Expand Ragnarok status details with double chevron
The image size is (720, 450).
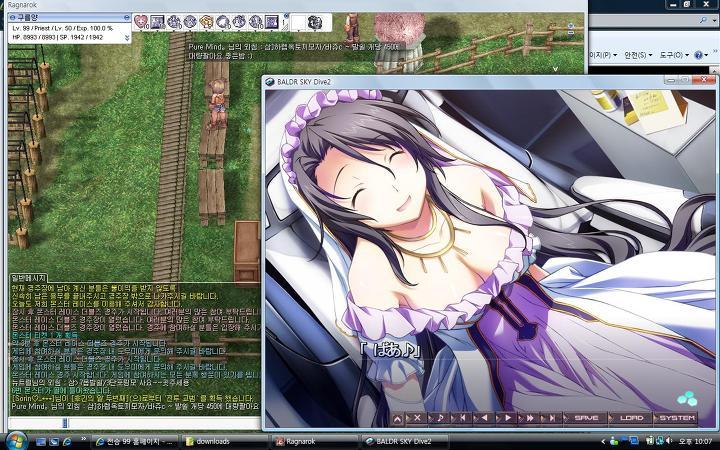127,39
